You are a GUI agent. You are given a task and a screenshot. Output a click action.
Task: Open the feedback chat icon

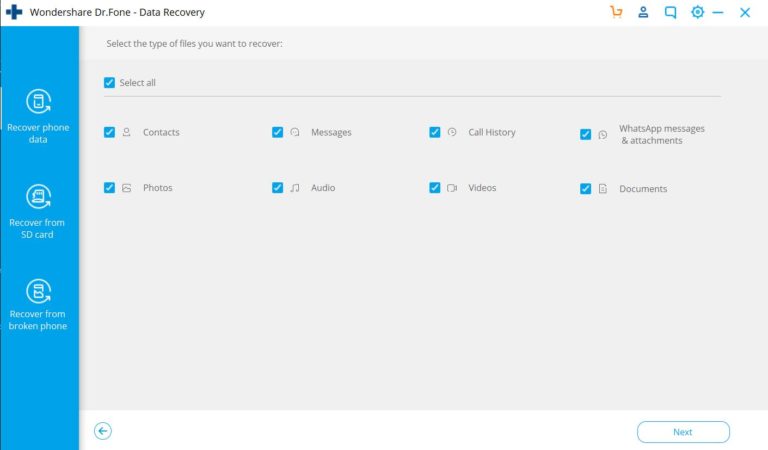click(670, 12)
